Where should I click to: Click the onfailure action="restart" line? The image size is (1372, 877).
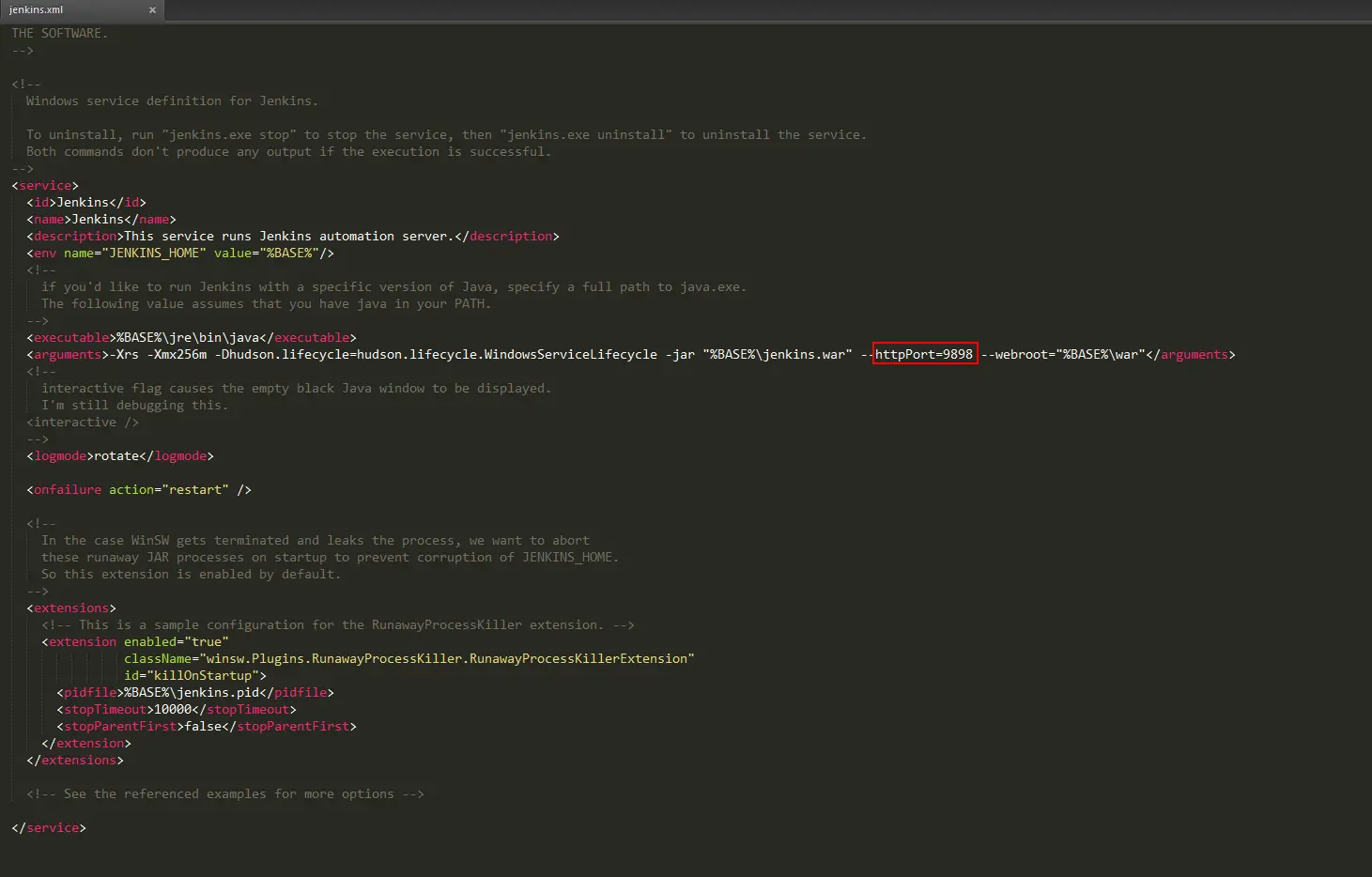139,489
